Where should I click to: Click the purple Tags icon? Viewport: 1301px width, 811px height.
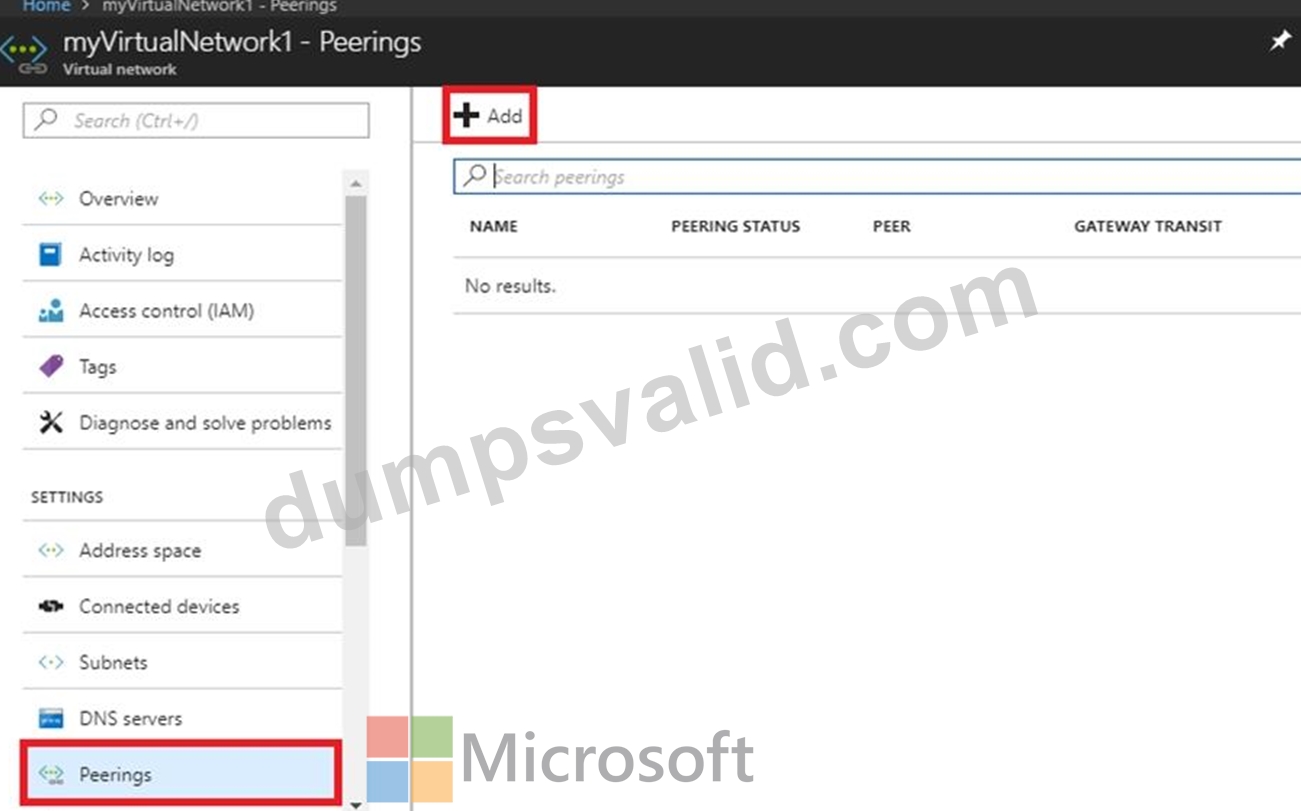pyautogui.click(x=50, y=367)
